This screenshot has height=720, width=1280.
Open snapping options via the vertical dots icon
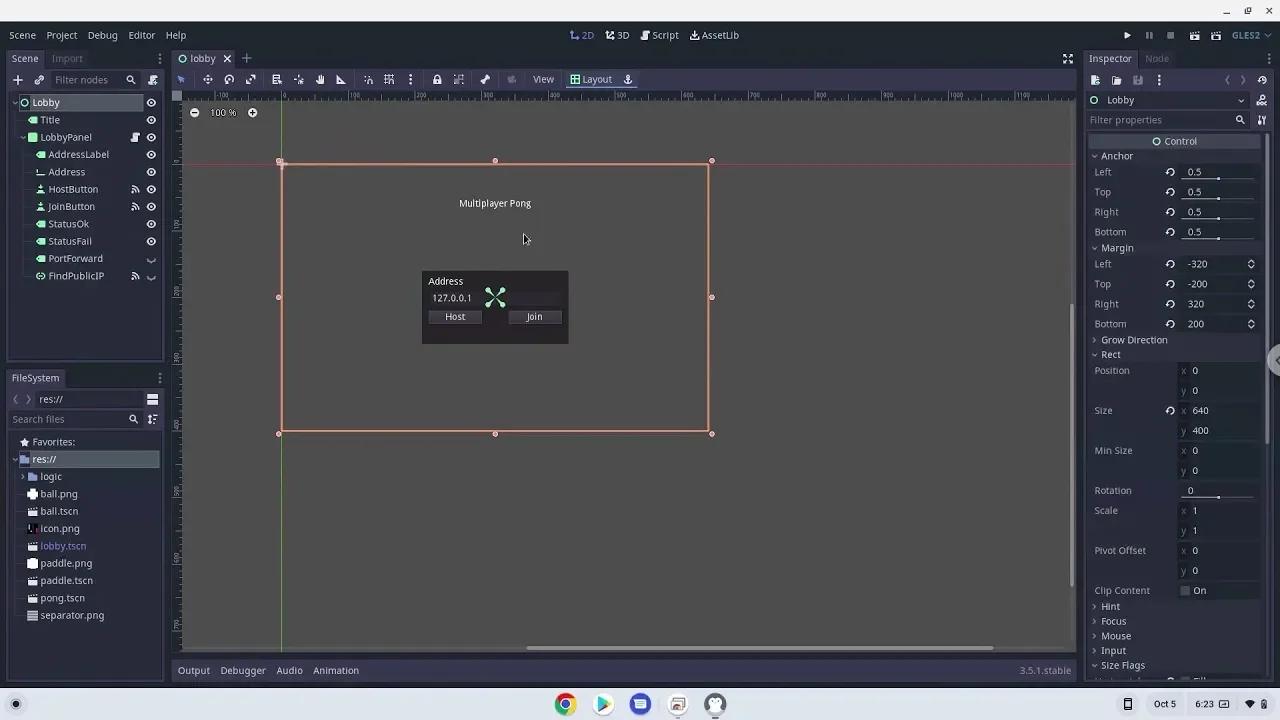410,79
